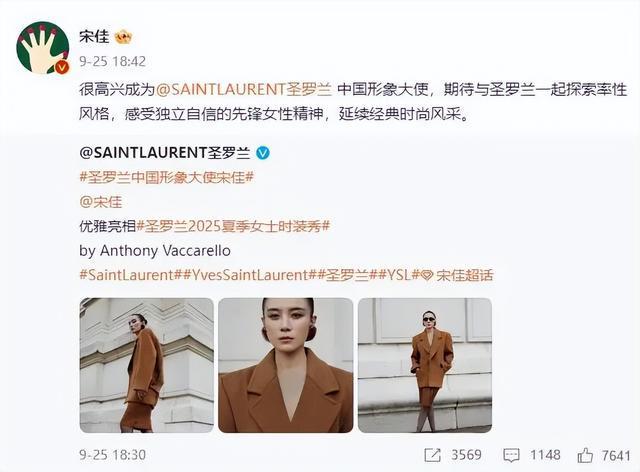The image size is (640, 472).
Task: View first photo of side-profile brown coat
Action: pyautogui.click(x=147, y=365)
